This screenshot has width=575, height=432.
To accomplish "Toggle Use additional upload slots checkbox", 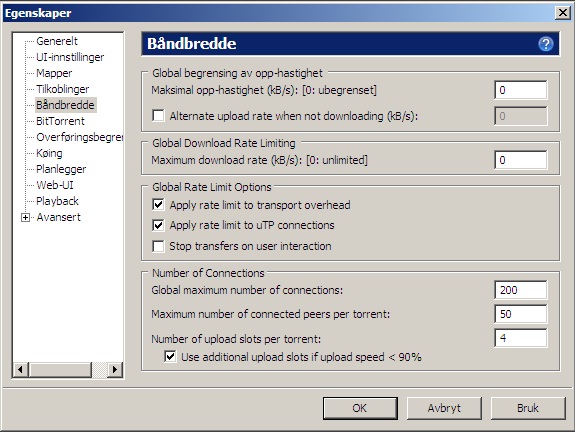I will point(170,356).
